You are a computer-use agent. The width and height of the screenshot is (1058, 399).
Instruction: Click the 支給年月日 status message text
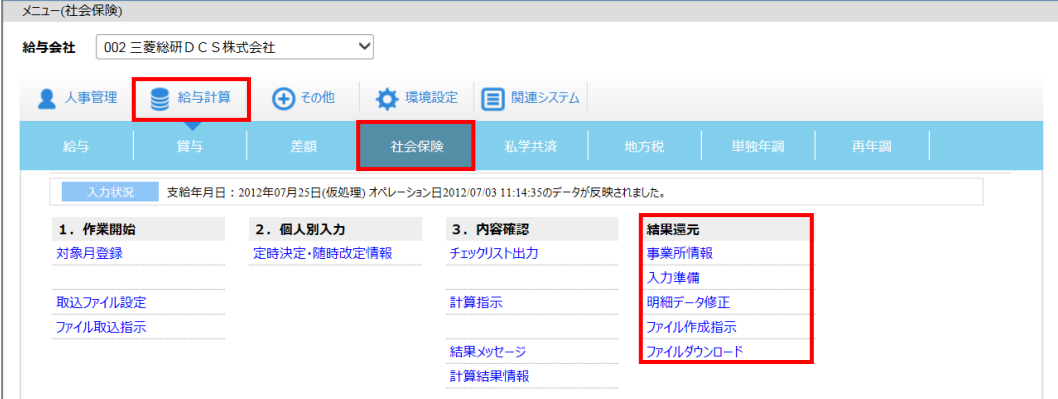click(417, 193)
